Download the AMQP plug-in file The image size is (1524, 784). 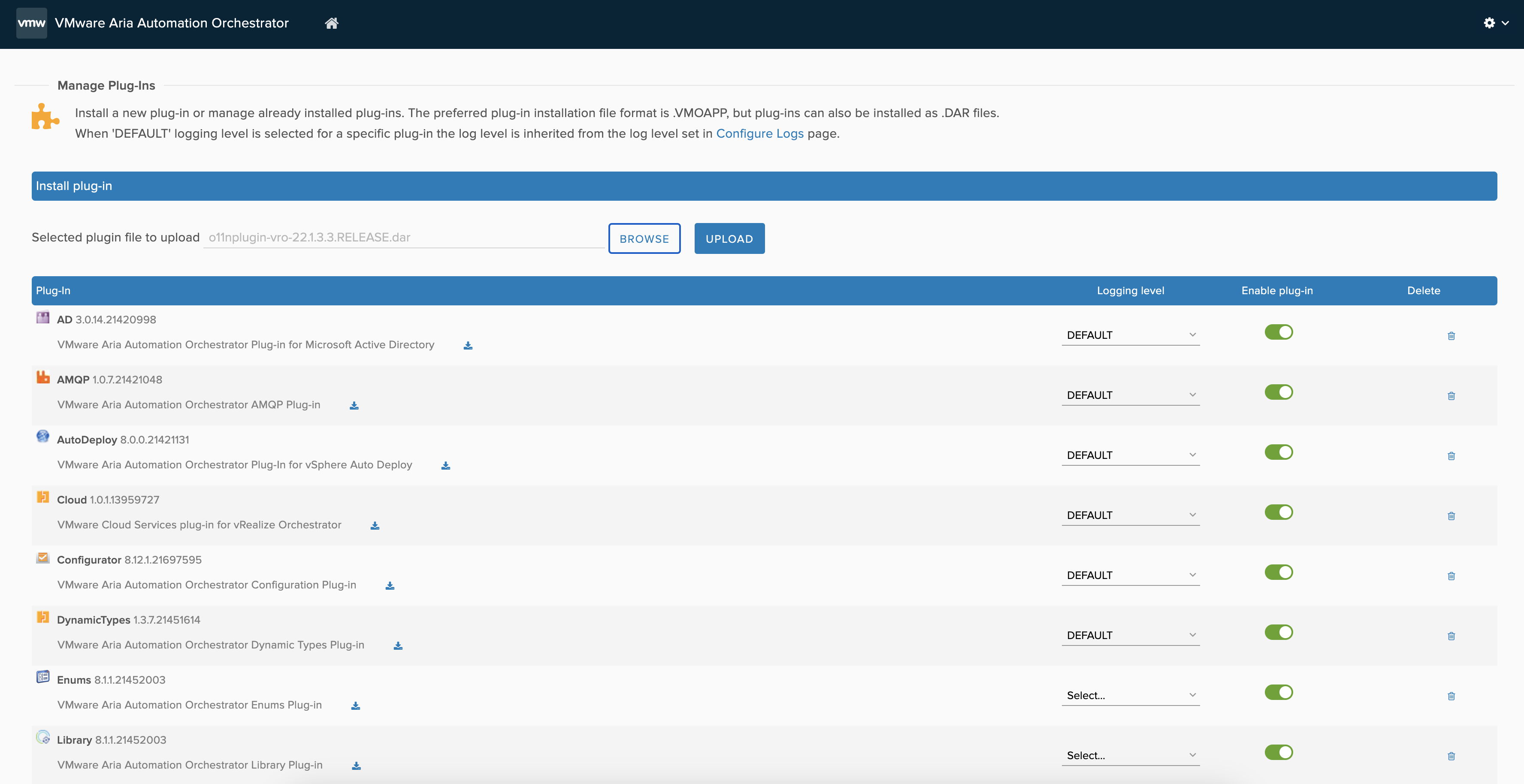354,406
